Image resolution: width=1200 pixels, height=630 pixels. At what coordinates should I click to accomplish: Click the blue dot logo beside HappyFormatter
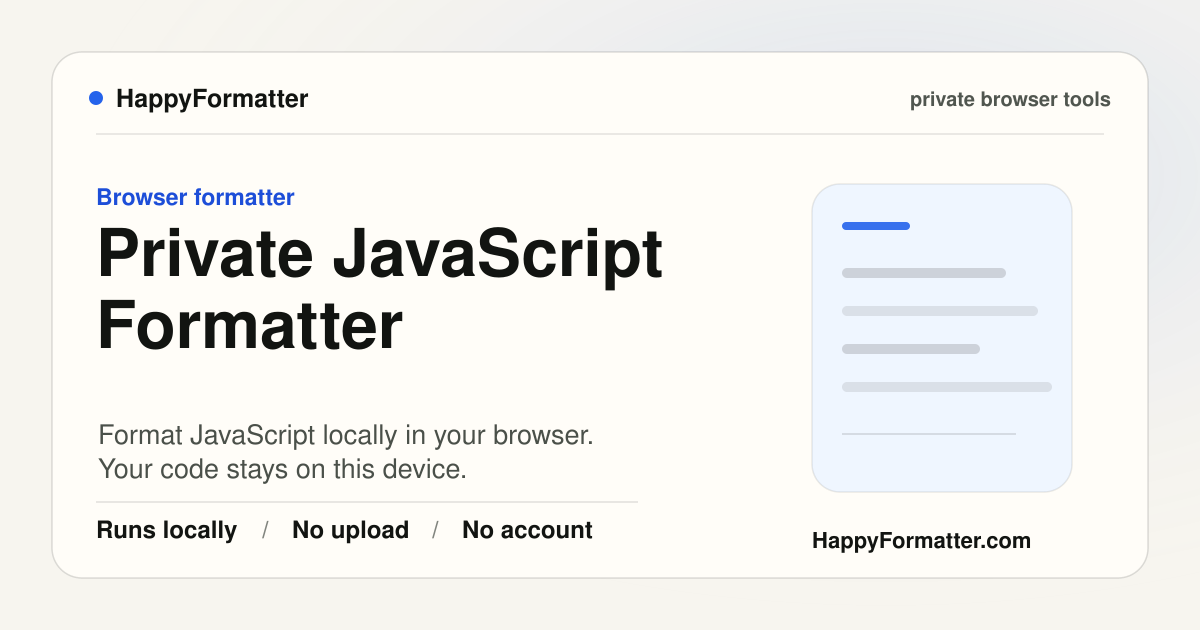coord(96,98)
